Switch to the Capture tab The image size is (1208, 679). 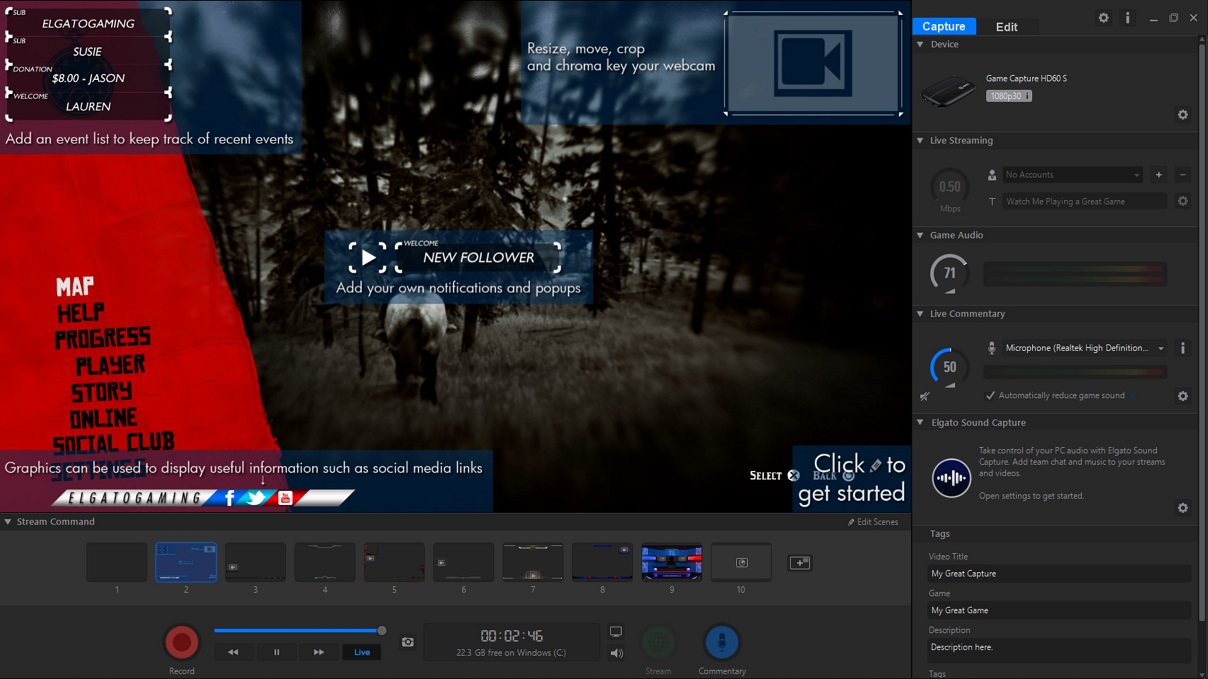[944, 26]
